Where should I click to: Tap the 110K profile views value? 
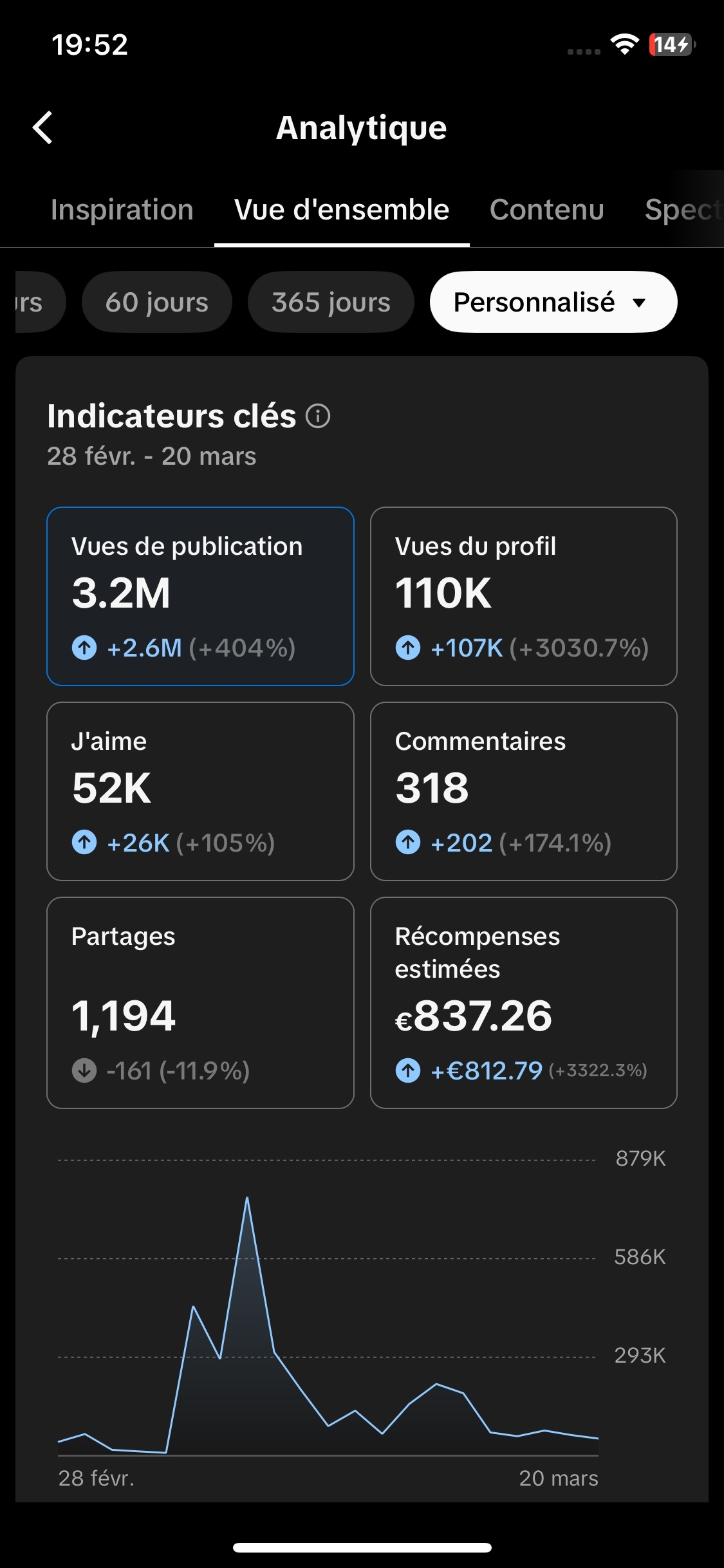click(x=443, y=593)
